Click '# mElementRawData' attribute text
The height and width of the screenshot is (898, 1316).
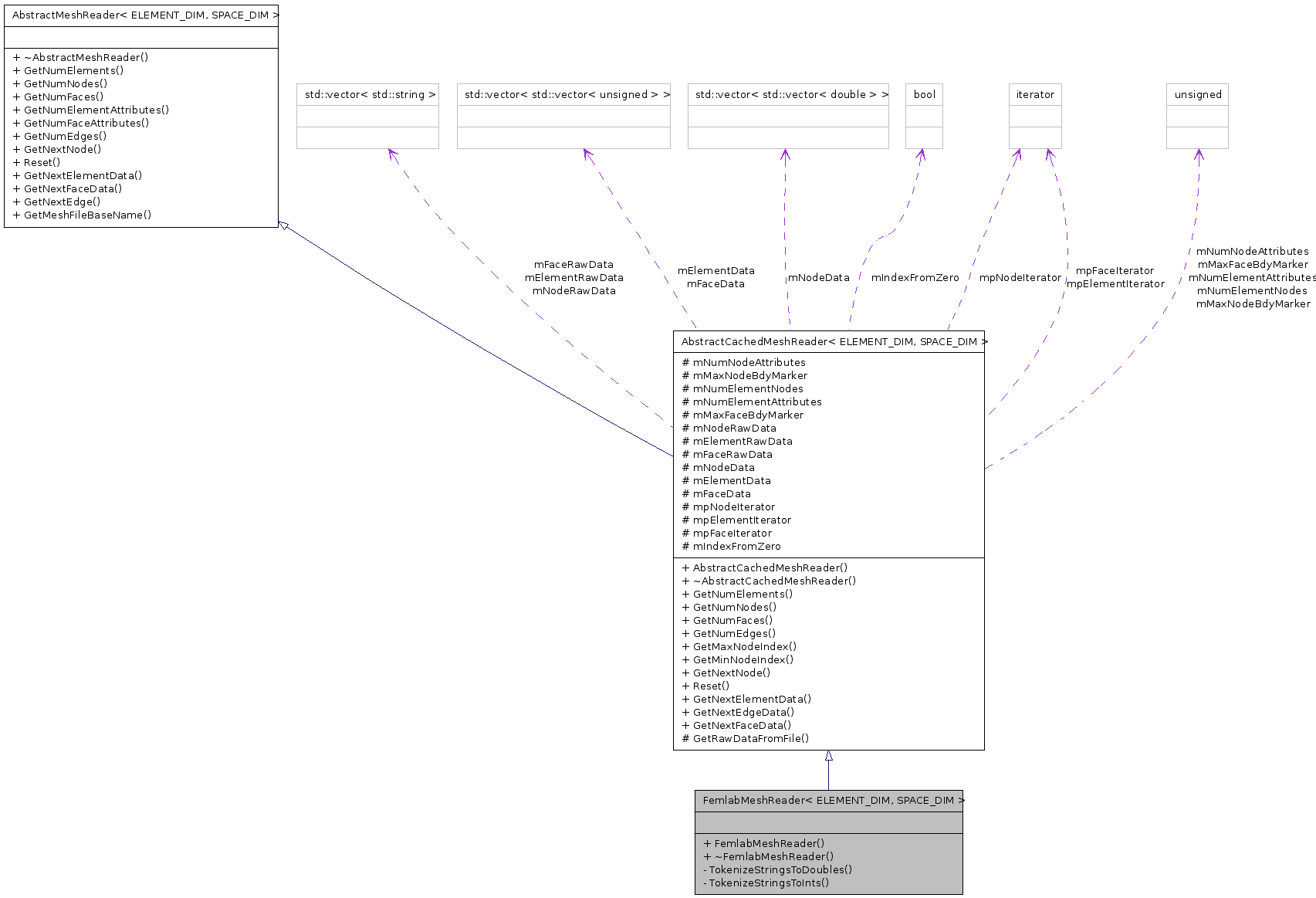[737, 441]
